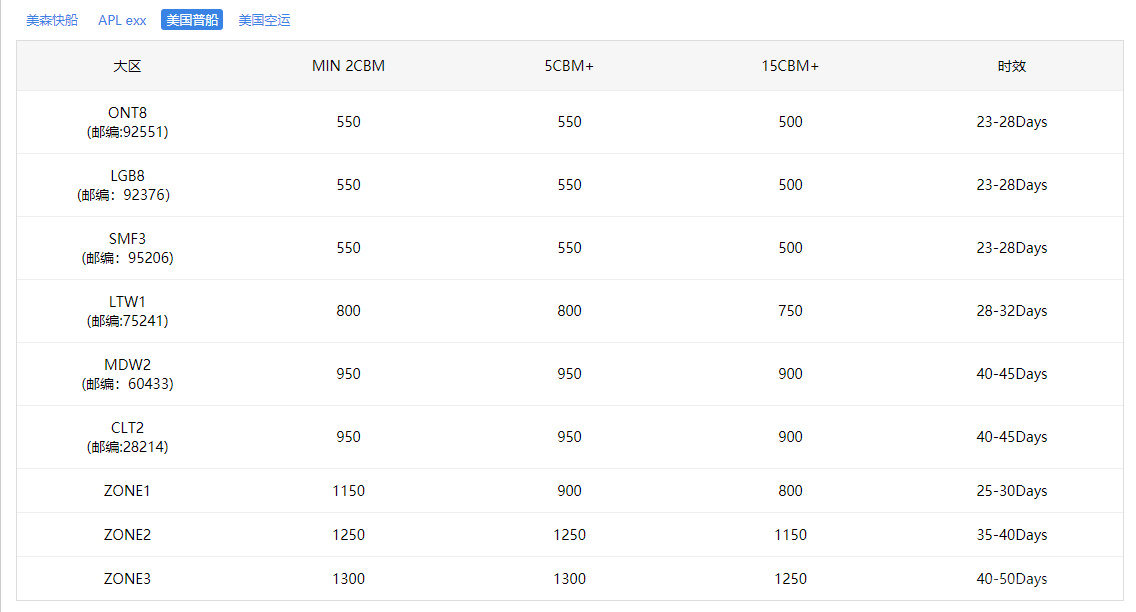Switch to the 美国空运 tab
Viewport: 1136px width, 612px height.
coord(264,20)
